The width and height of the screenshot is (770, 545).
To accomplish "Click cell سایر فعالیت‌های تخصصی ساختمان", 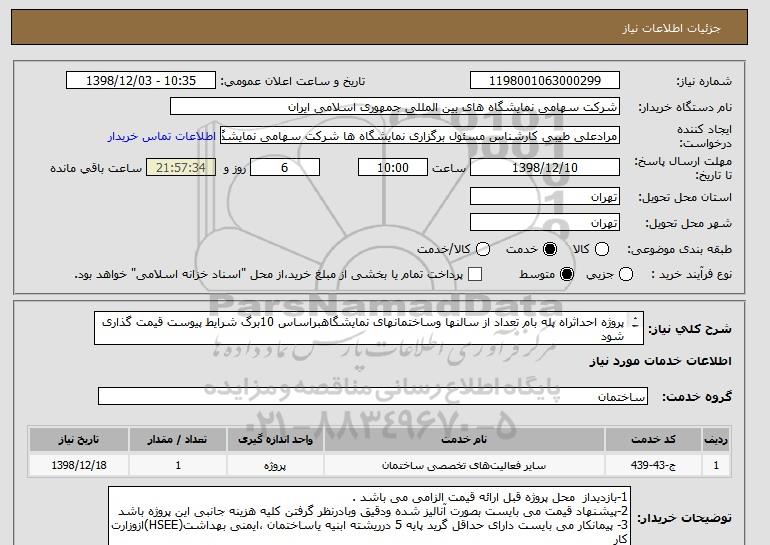I will [x=464, y=465].
